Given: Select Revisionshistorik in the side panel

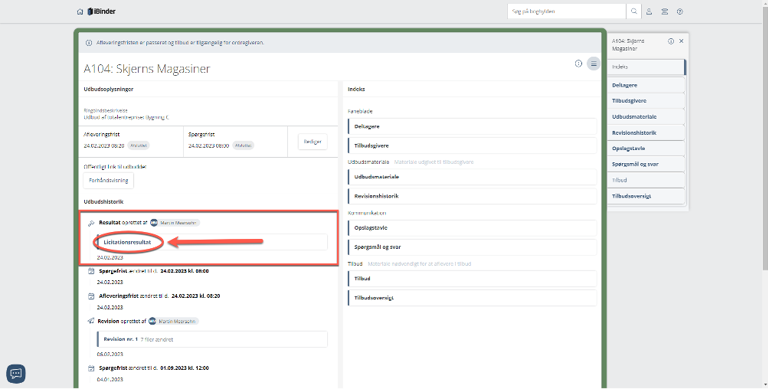Looking at the screenshot, I should (x=646, y=133).
